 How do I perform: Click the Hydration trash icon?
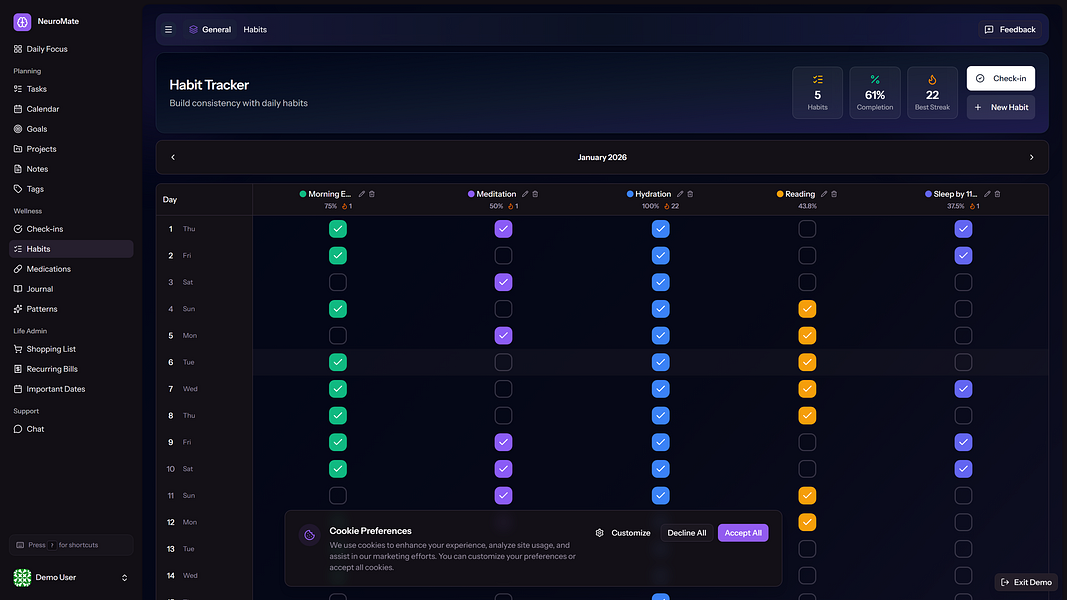tap(690, 194)
